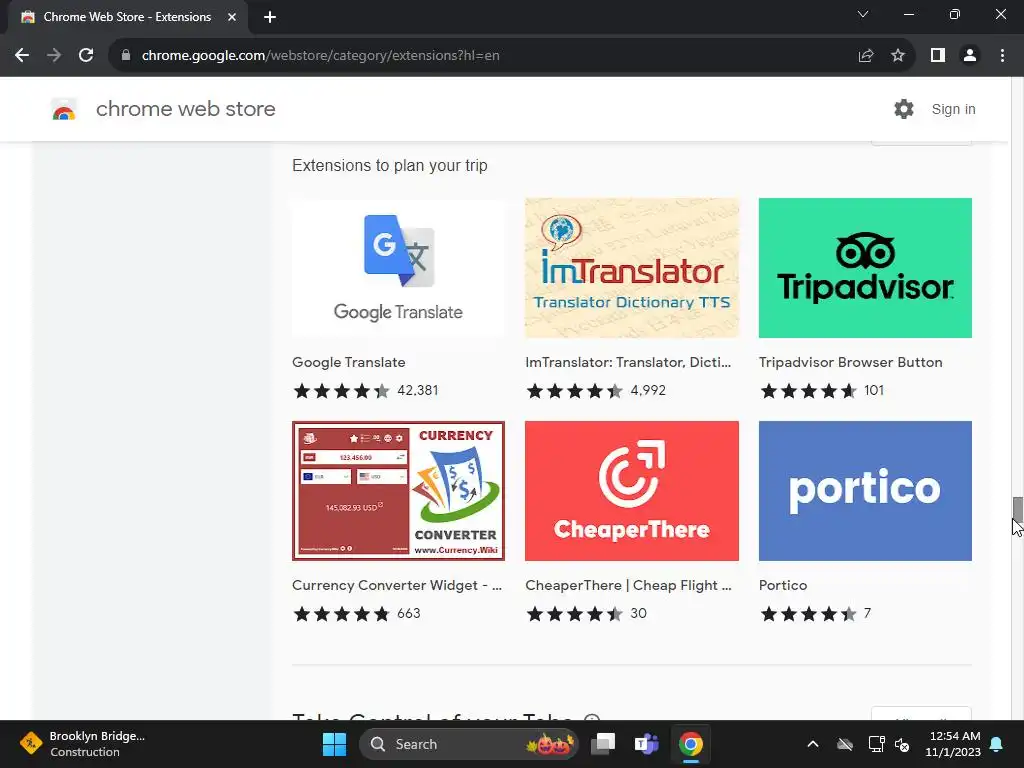Click the OneDrive tray icon
This screenshot has width=1024, height=768.
pos(845,744)
